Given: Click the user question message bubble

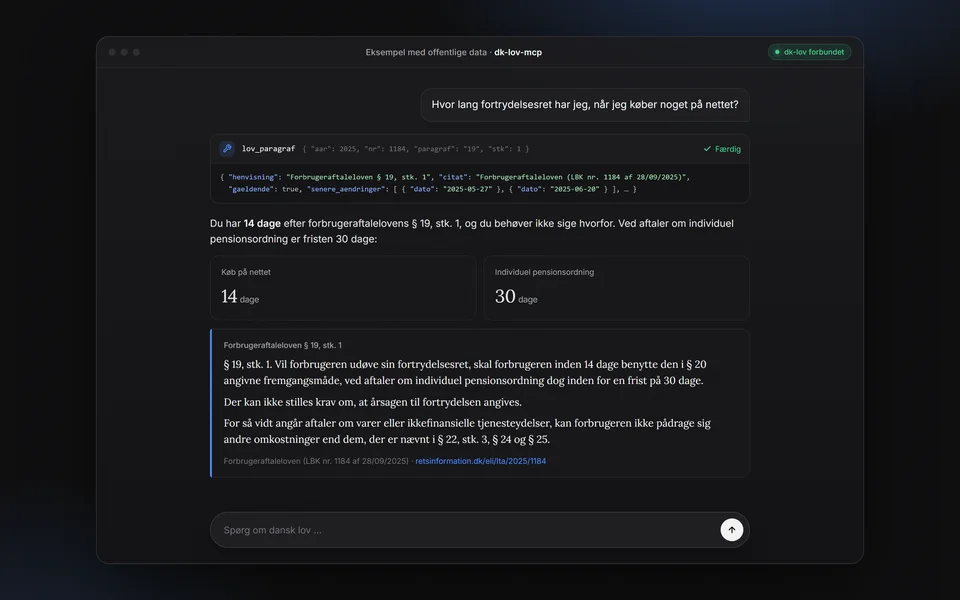Looking at the screenshot, I should [585, 105].
